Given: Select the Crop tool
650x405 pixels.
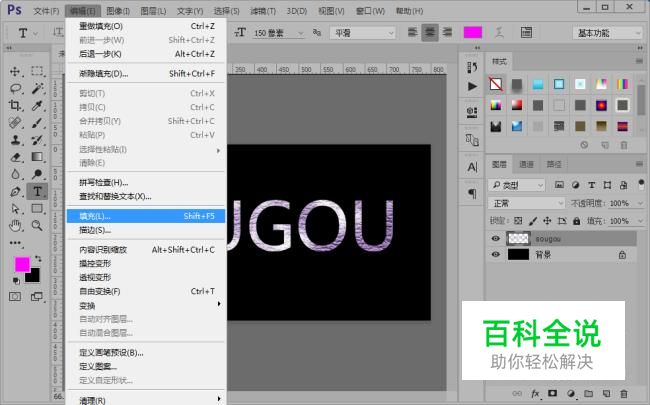Looking at the screenshot, I should tap(15, 105).
